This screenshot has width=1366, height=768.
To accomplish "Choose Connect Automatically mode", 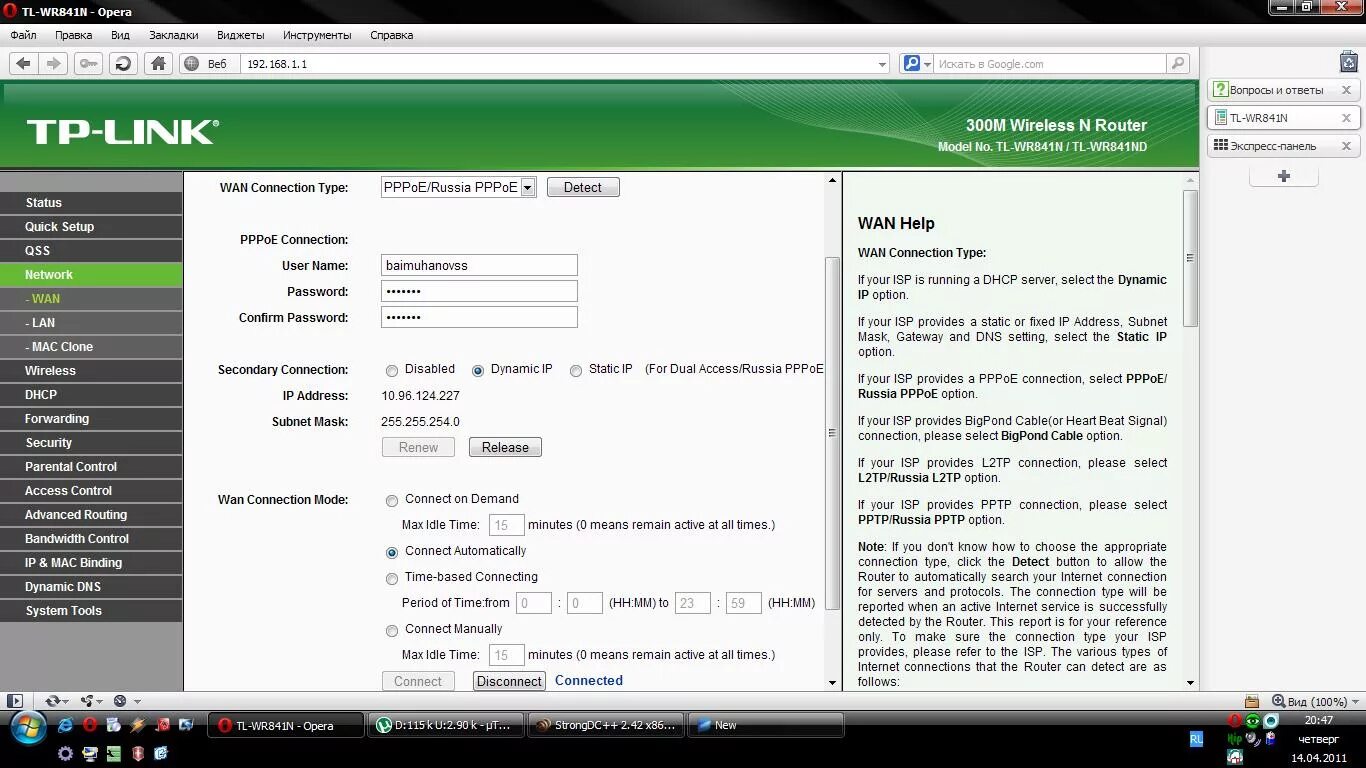I will click(x=392, y=552).
